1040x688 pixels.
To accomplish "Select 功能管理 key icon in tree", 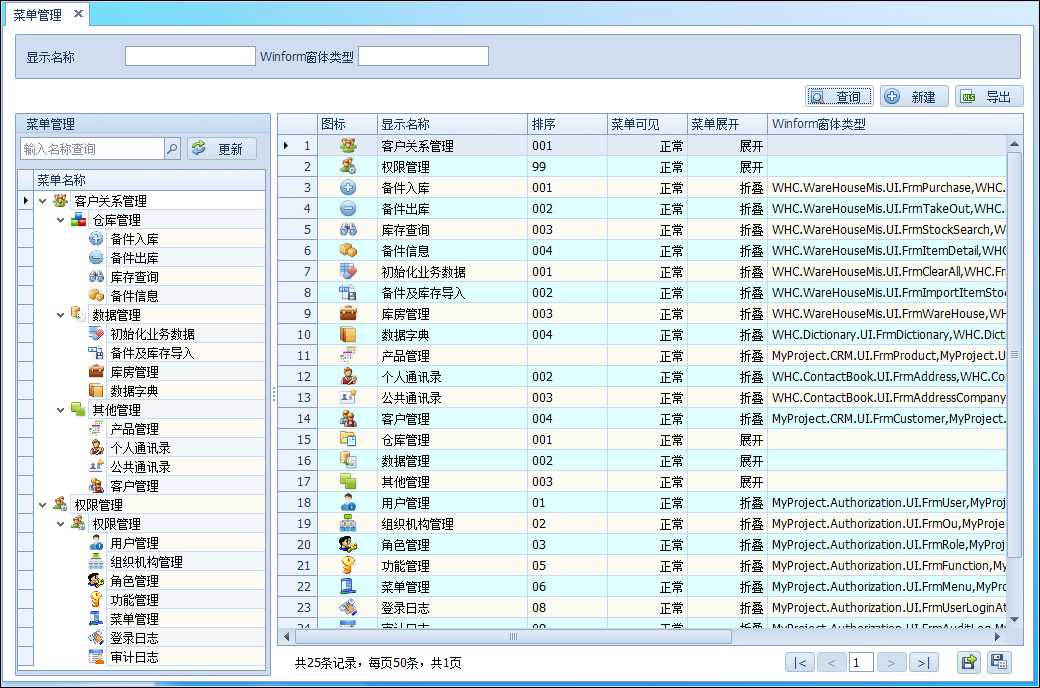I will [96, 600].
